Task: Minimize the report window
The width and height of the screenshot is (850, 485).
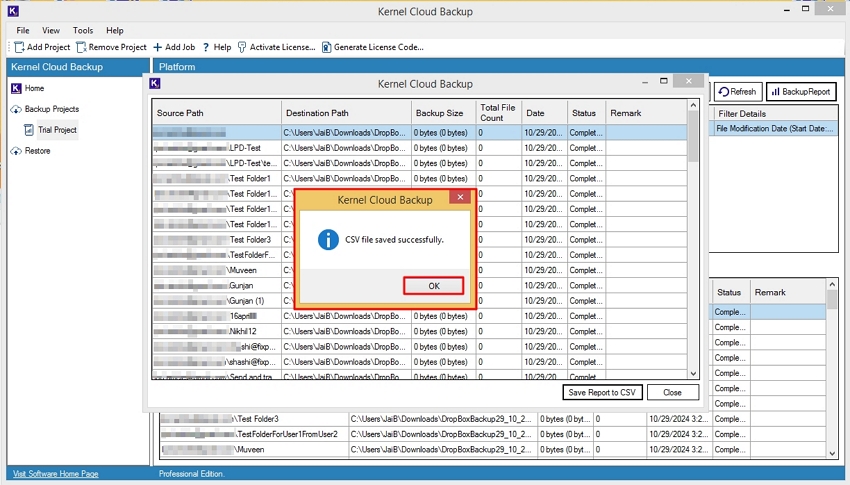Action: pyautogui.click(x=645, y=82)
